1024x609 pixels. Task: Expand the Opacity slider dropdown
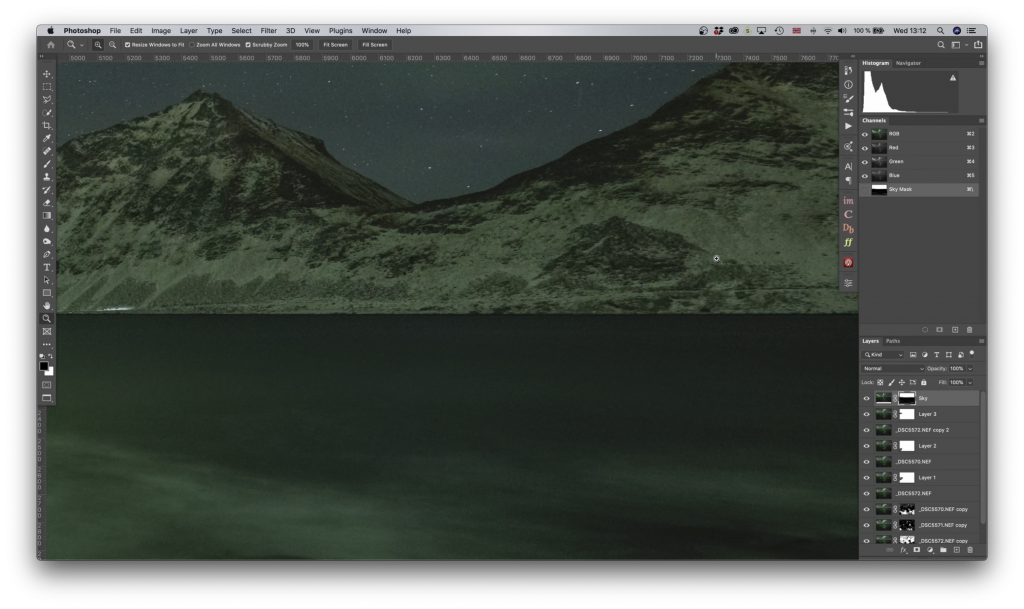970,369
